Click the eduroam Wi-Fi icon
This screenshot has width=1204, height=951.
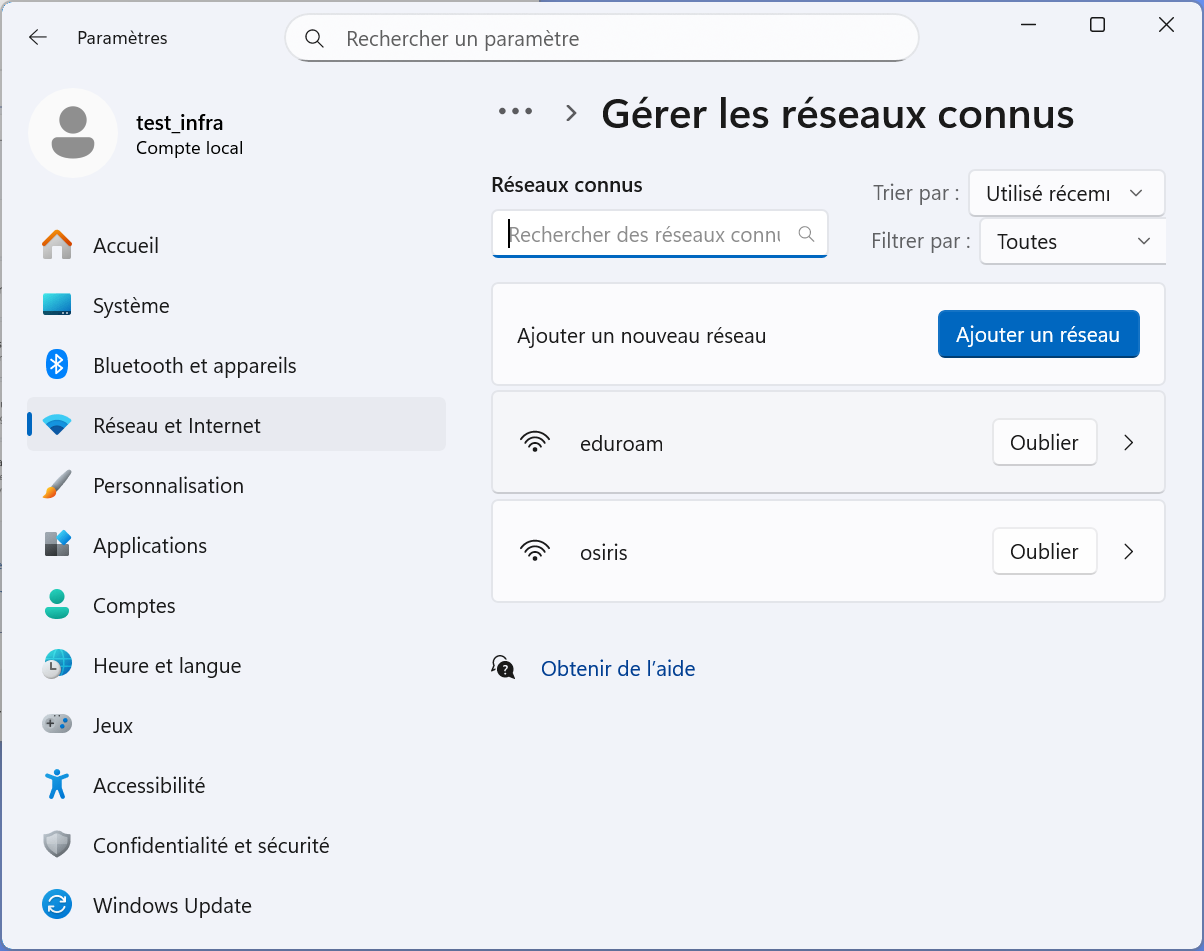pos(536,443)
